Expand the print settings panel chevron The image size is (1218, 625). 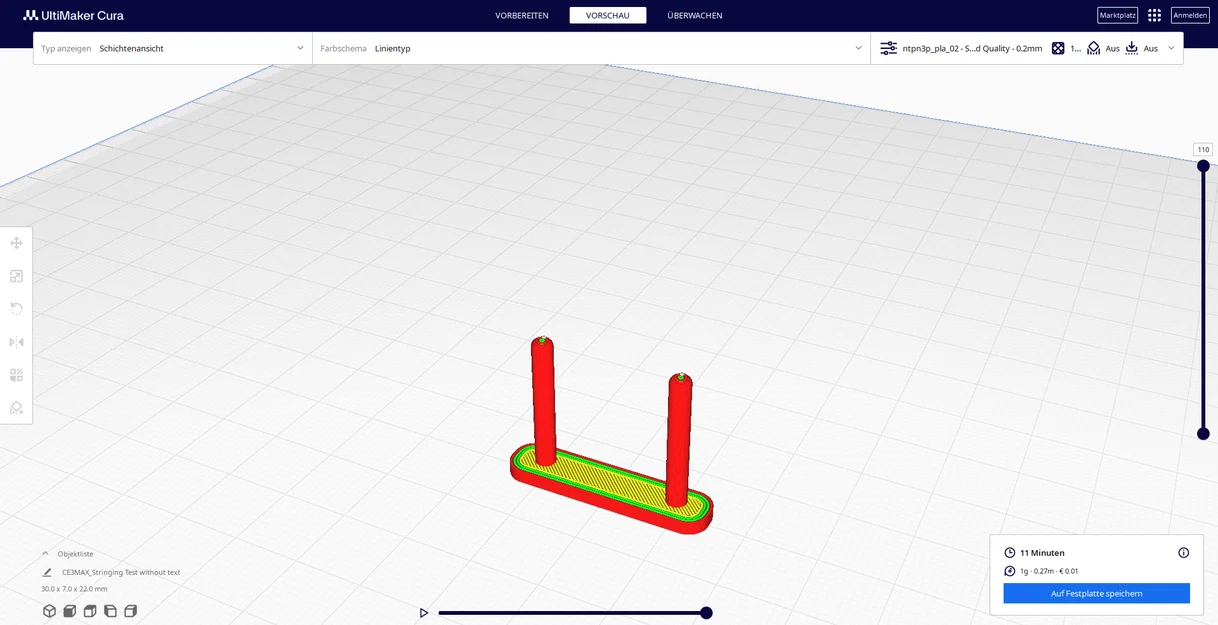[x=1171, y=48]
